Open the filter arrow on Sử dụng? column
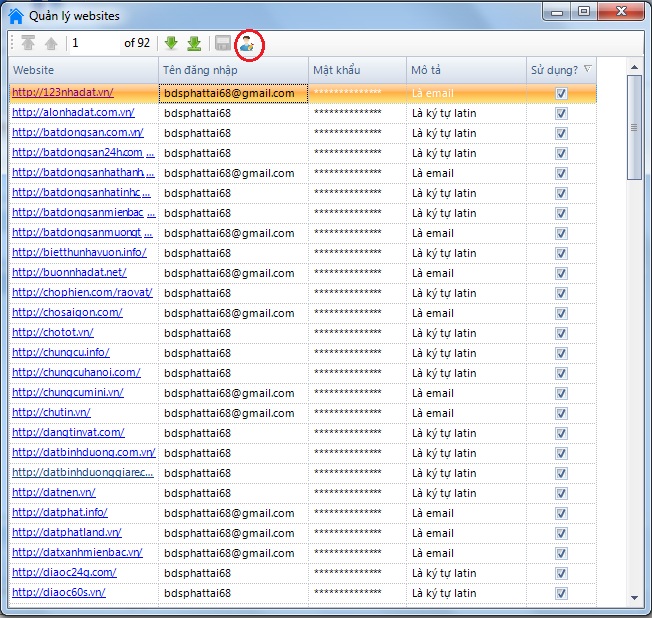 click(x=587, y=70)
